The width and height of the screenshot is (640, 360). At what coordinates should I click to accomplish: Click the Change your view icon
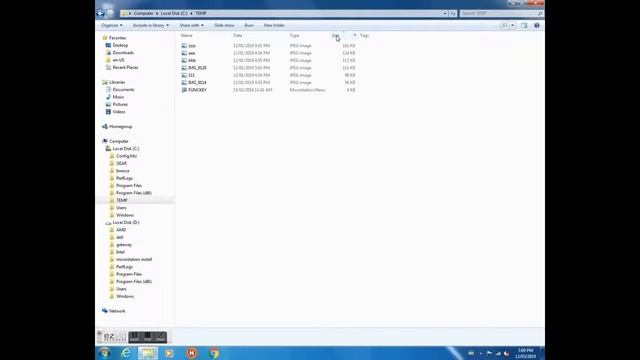click(505, 25)
